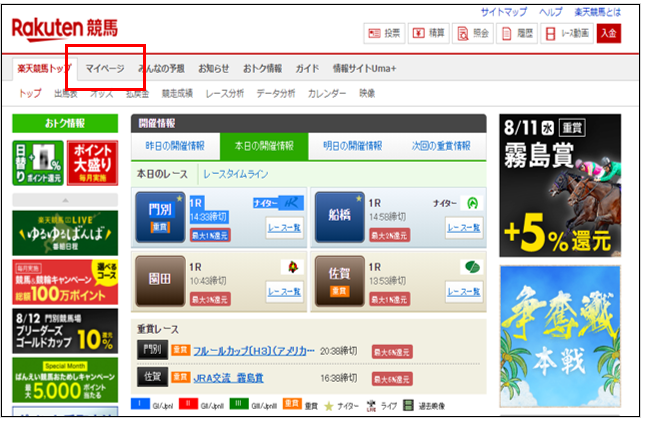Open the ポイント大盛り banner
649x428 pixels.
(94, 165)
